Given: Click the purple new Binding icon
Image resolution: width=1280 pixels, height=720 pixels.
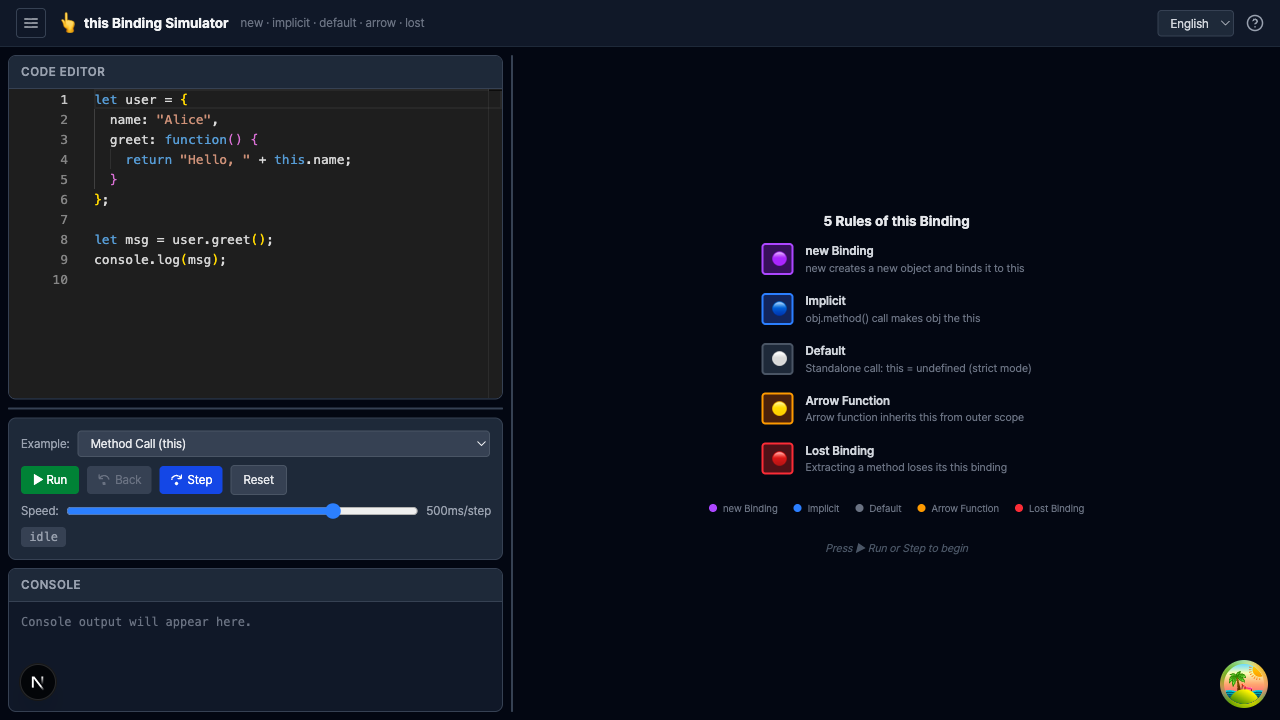Looking at the screenshot, I should coord(777,259).
